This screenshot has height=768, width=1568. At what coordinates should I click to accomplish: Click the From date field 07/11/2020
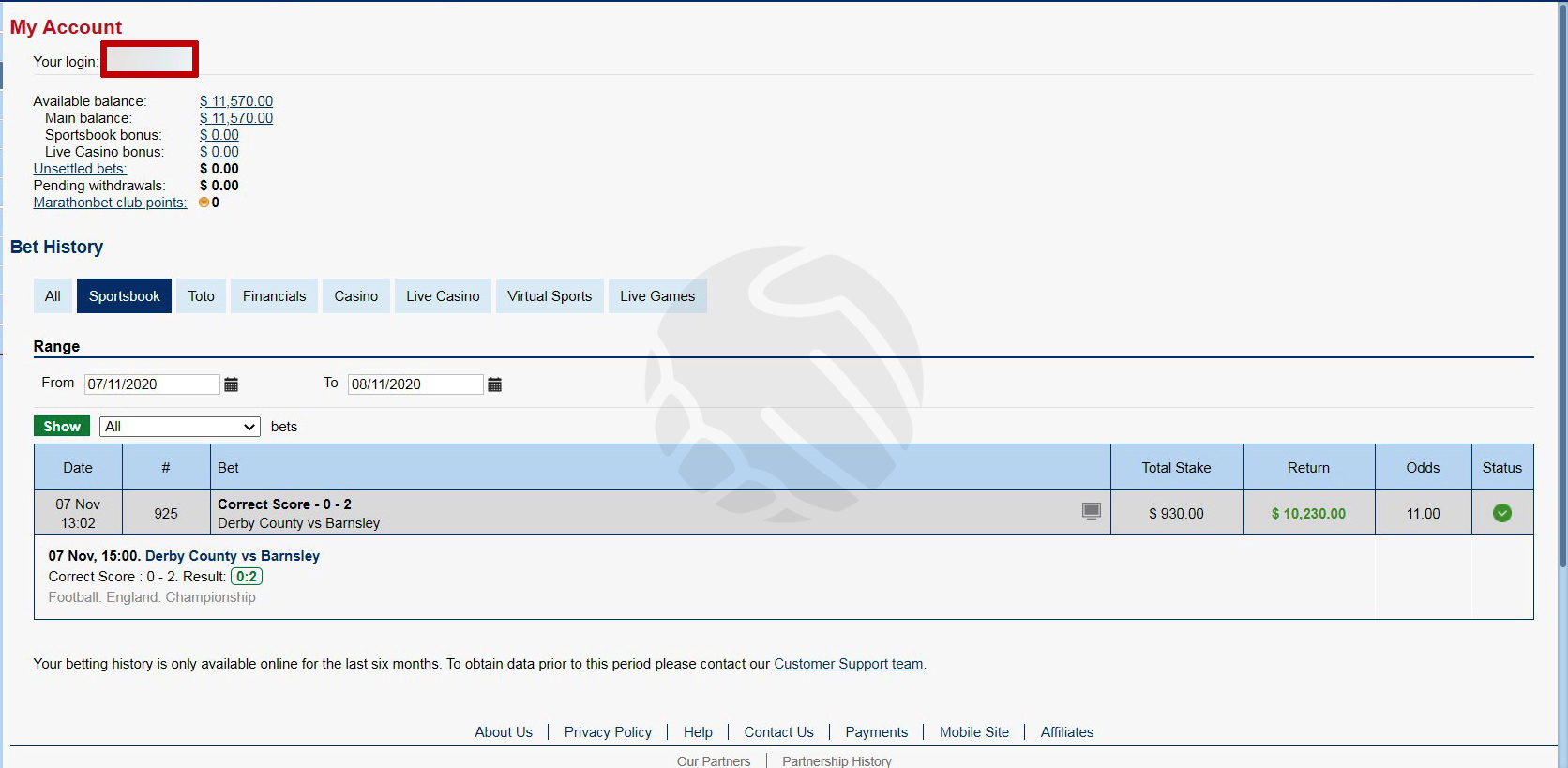(152, 384)
